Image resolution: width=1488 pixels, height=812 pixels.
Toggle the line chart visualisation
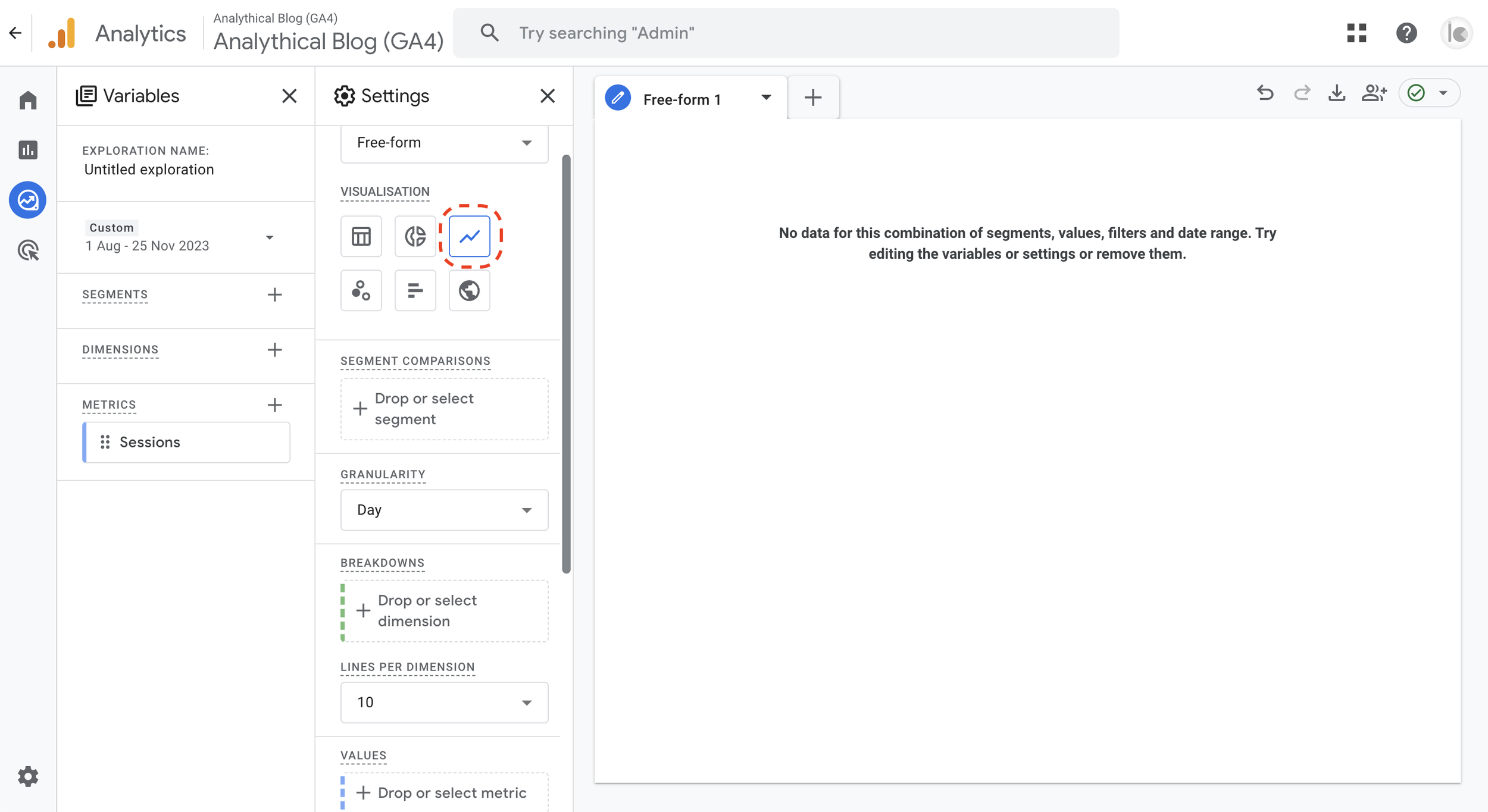(469, 236)
